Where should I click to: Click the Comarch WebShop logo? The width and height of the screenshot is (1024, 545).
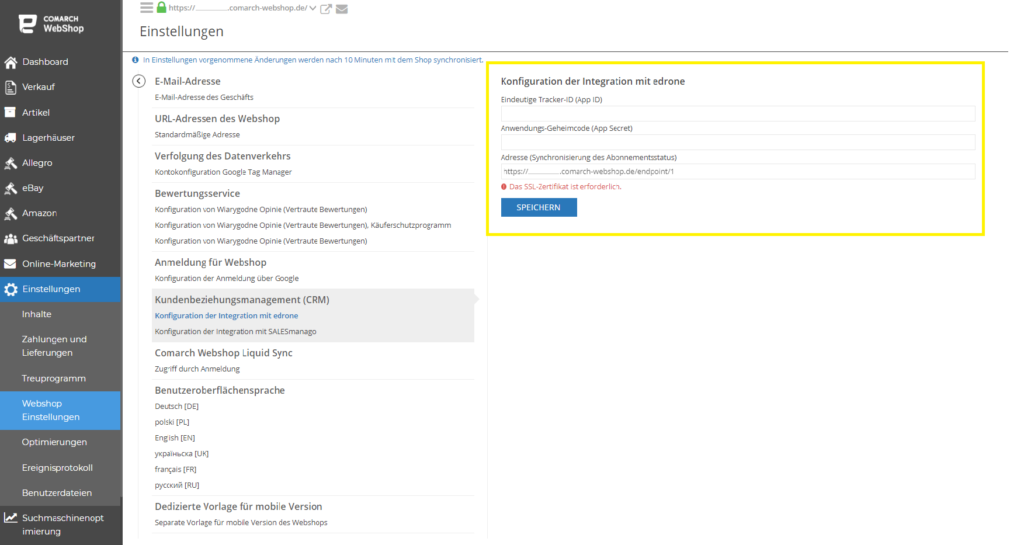pos(51,24)
